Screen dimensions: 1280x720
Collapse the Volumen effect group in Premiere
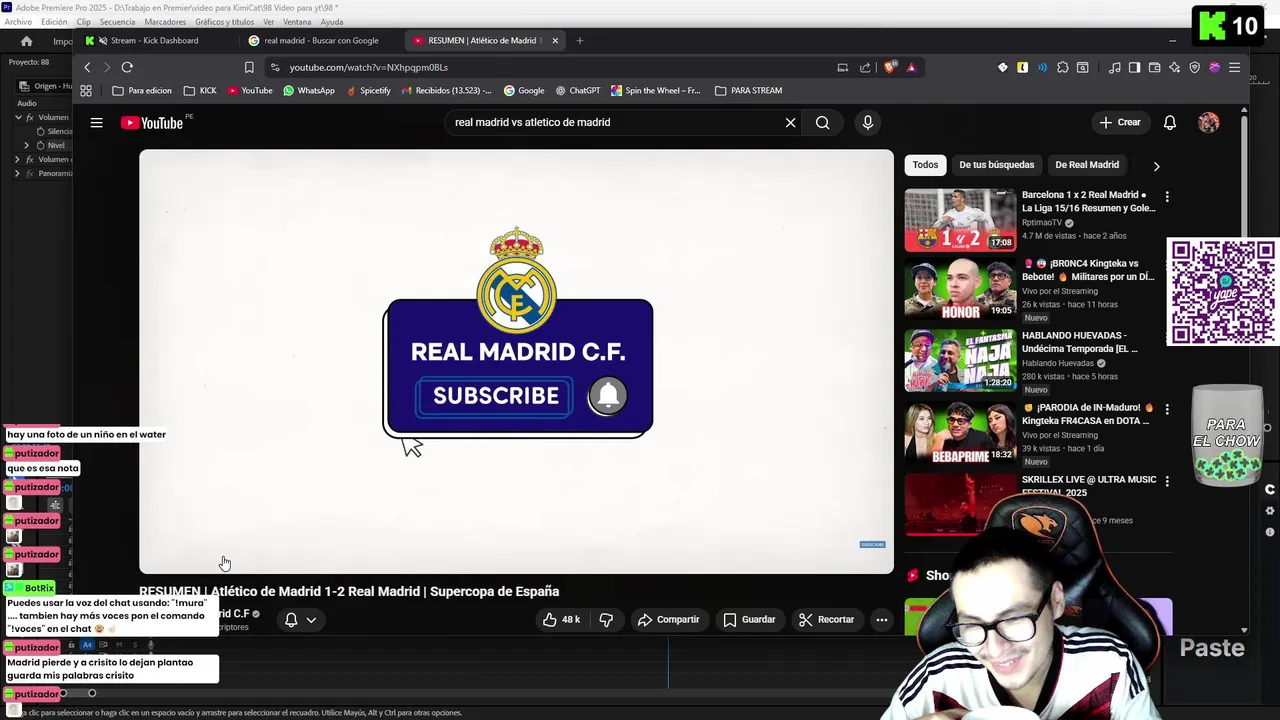pos(17,117)
